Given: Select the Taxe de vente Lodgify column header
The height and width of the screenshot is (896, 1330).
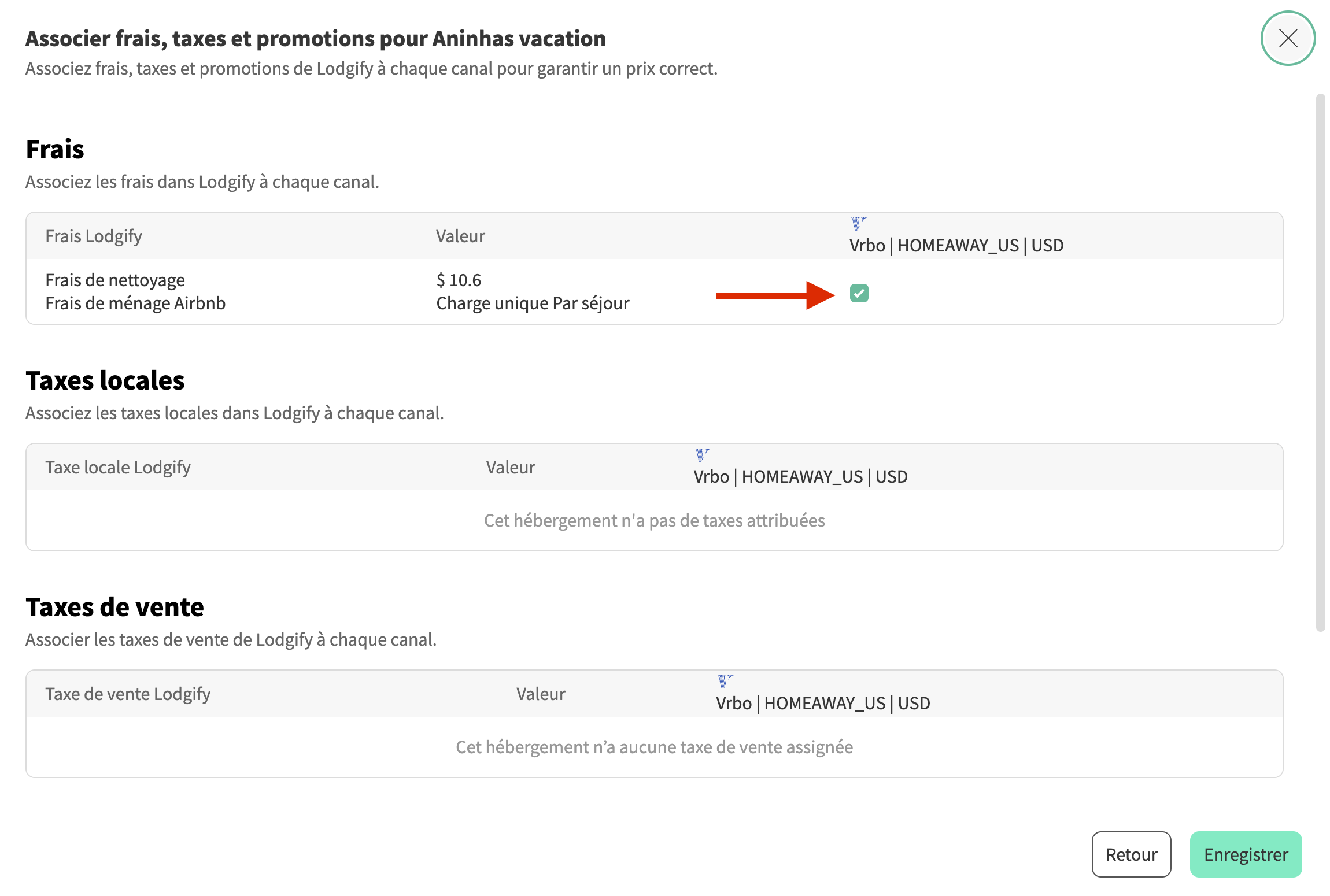Looking at the screenshot, I should 128,694.
